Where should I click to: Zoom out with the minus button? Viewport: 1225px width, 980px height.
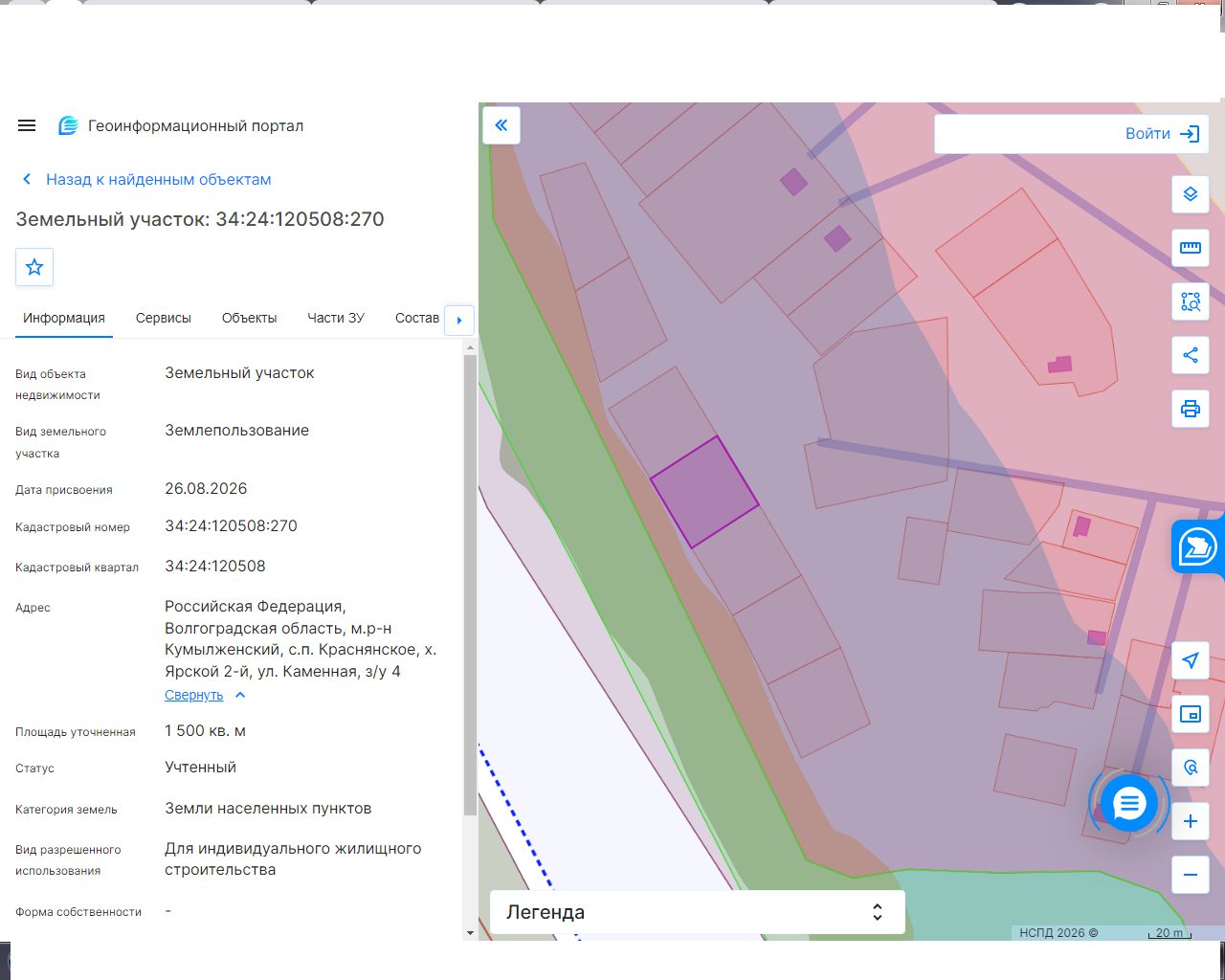pos(1191,875)
